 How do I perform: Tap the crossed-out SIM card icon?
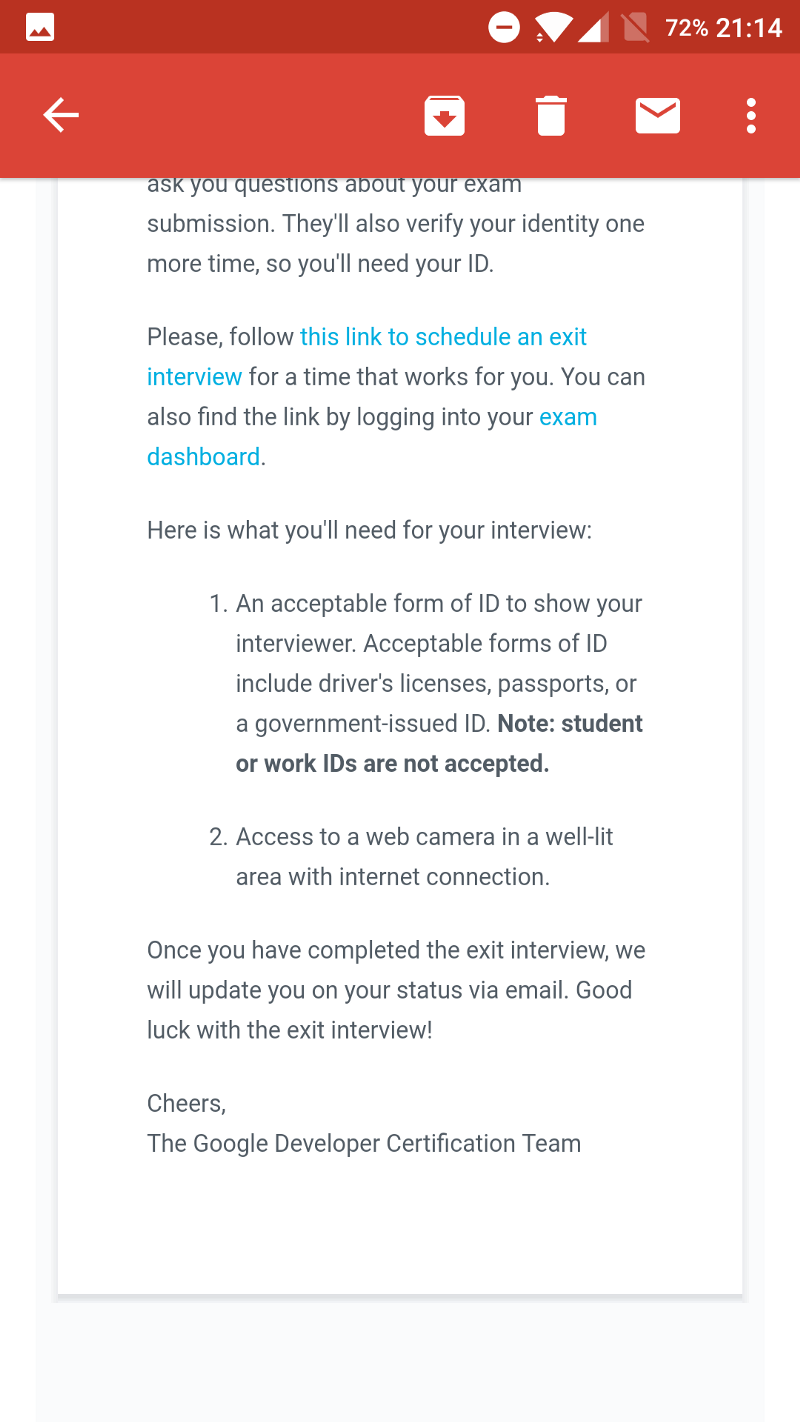point(635,28)
